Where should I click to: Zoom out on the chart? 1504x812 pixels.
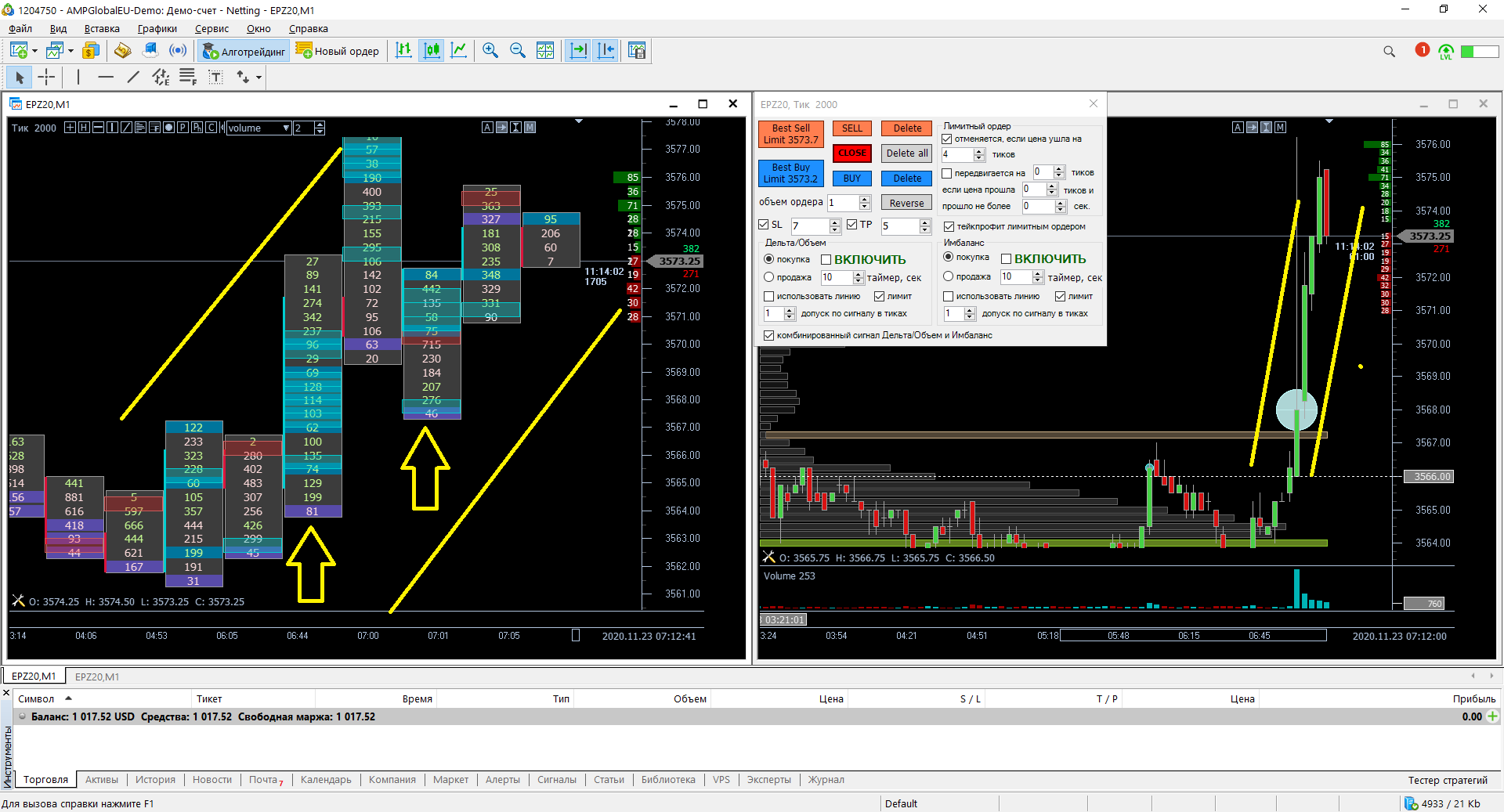click(518, 51)
